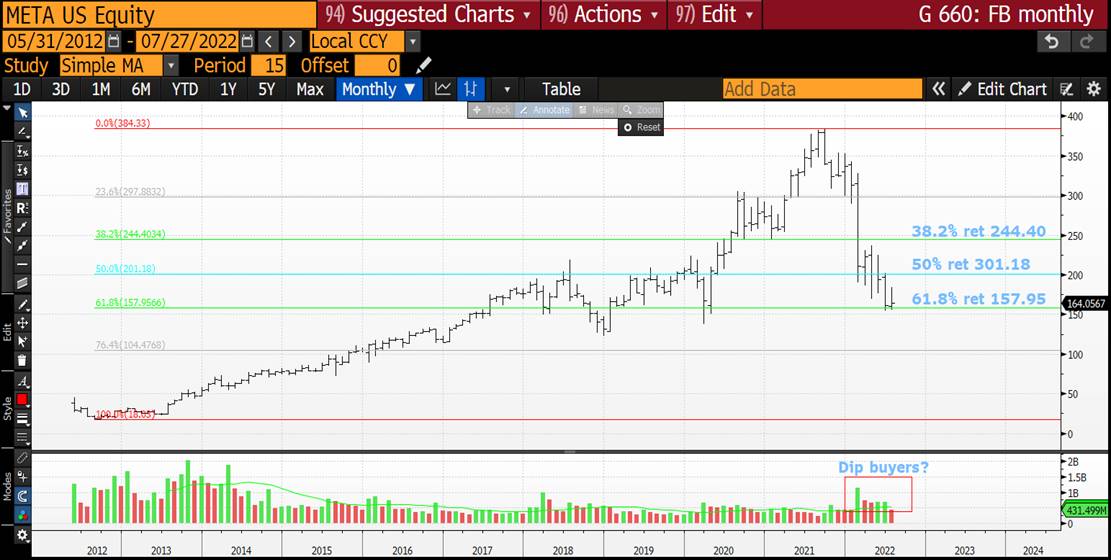Image resolution: width=1111 pixels, height=560 pixels.
Task: Open chart notes edit icon
Action: 1066,89
